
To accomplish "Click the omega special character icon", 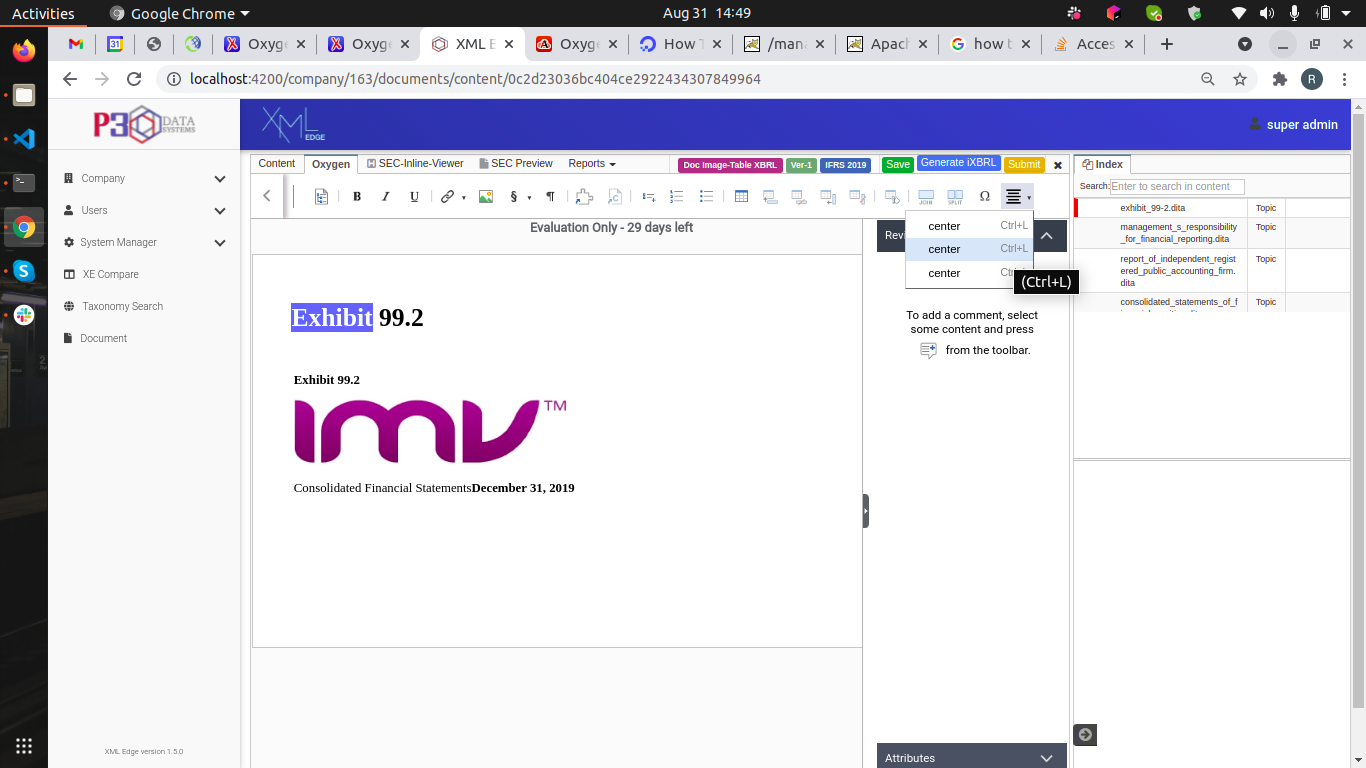I will [984, 196].
